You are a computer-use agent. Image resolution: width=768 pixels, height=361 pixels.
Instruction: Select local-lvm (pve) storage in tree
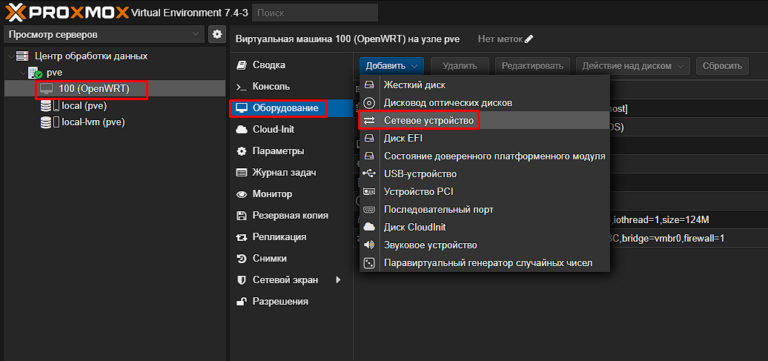coord(93,122)
